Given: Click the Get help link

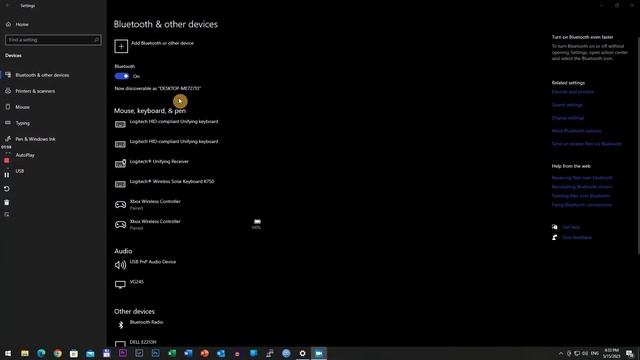Looking at the screenshot, I should 571,227.
